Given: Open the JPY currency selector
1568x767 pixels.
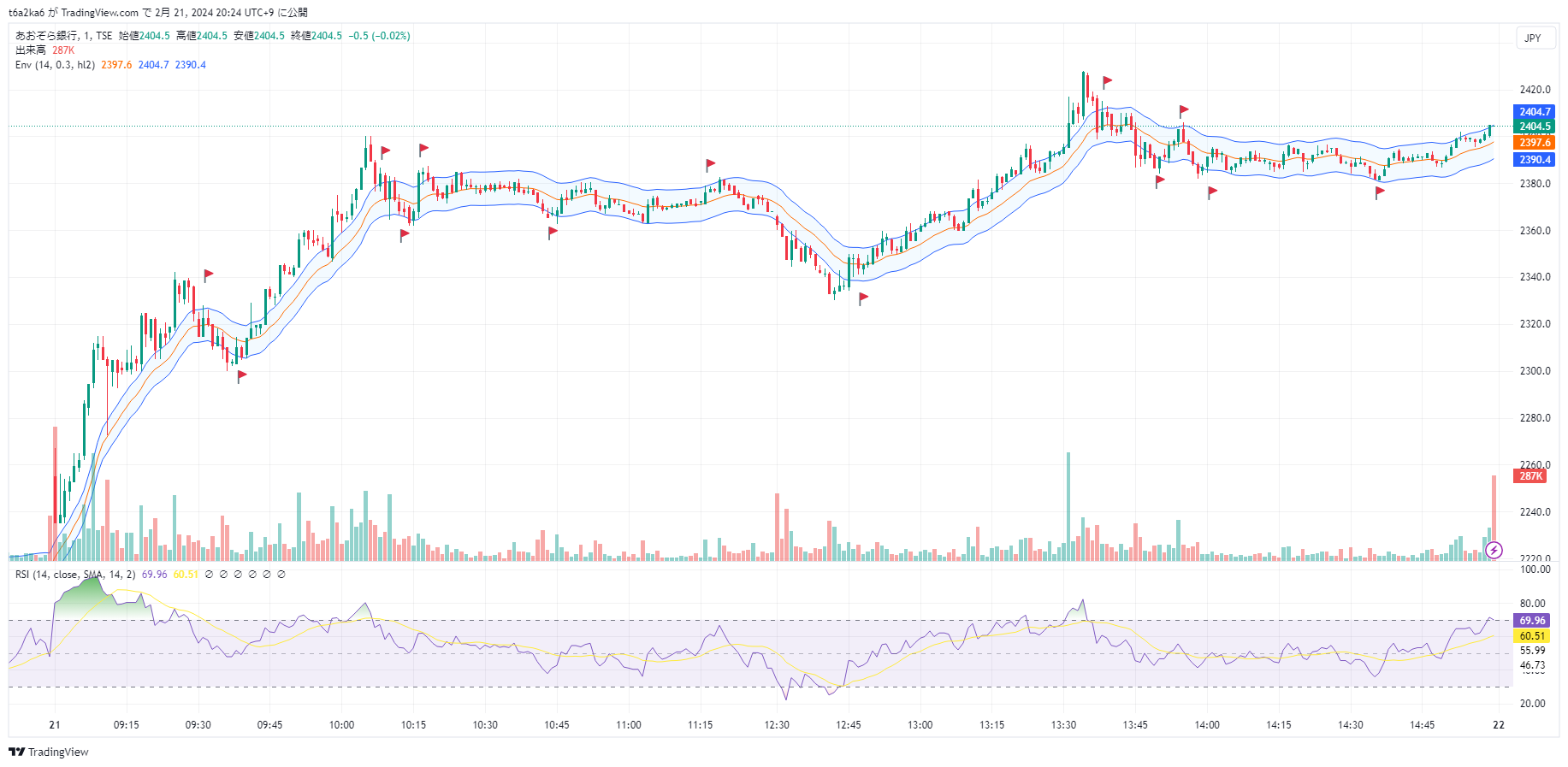Looking at the screenshot, I should tap(1533, 38).
